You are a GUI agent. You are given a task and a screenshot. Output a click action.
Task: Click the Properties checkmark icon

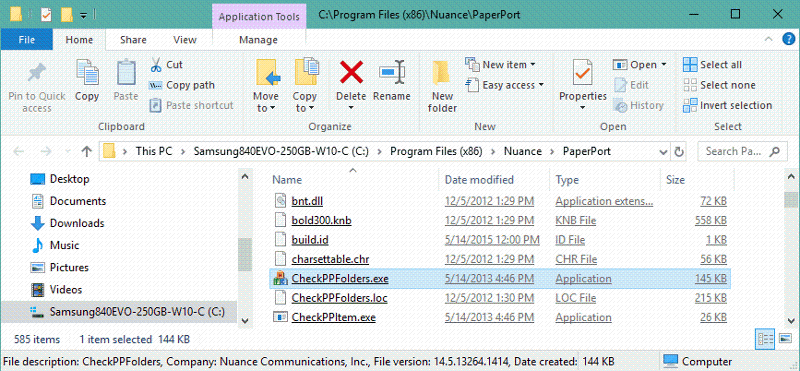point(583,72)
